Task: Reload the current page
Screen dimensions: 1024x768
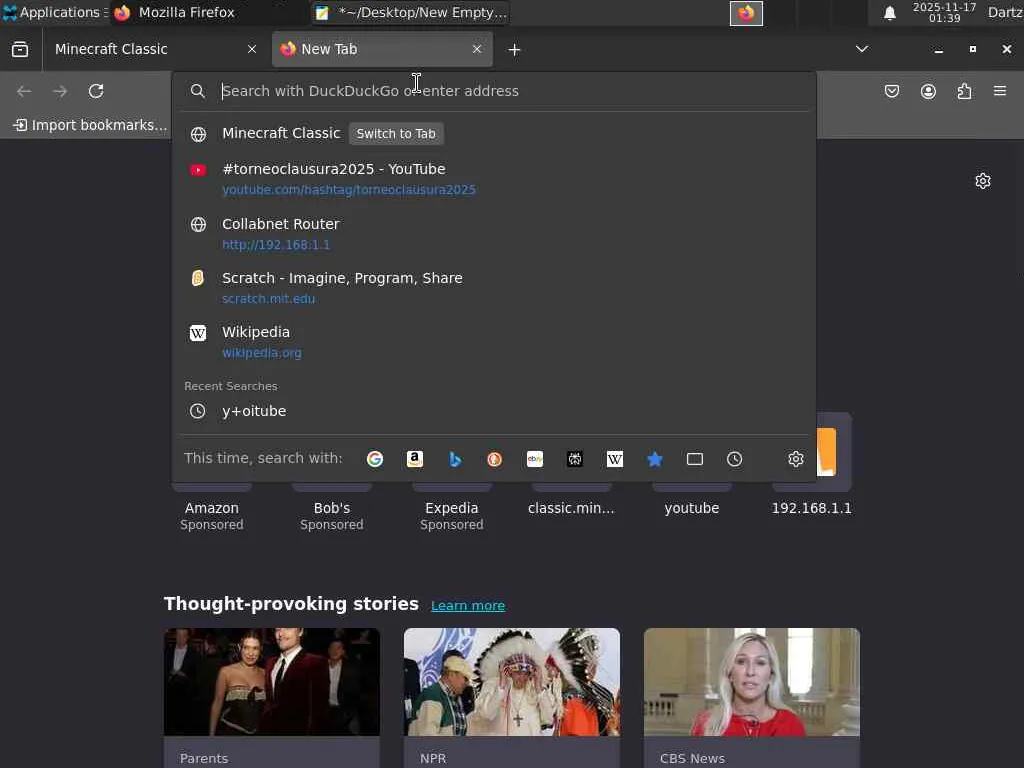Action: (x=96, y=91)
